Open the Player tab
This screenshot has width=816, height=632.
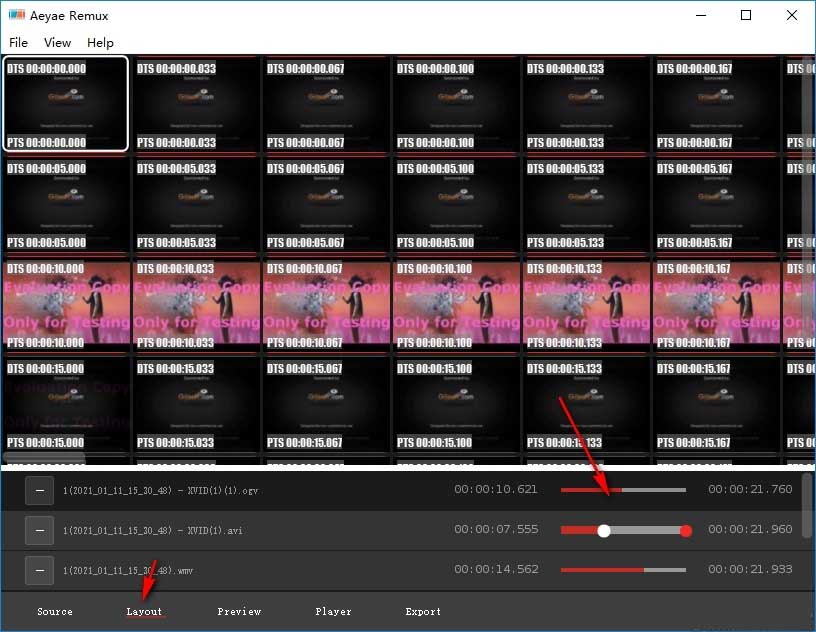tap(333, 611)
